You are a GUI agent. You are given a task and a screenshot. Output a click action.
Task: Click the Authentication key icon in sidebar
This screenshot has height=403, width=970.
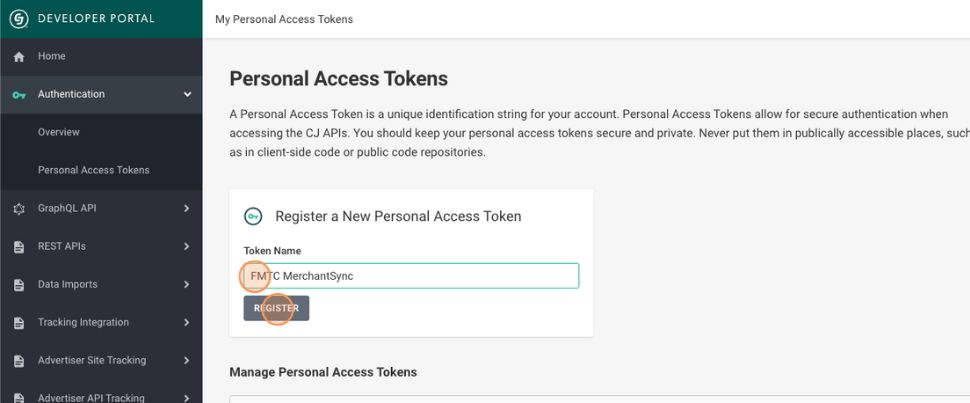[18, 95]
